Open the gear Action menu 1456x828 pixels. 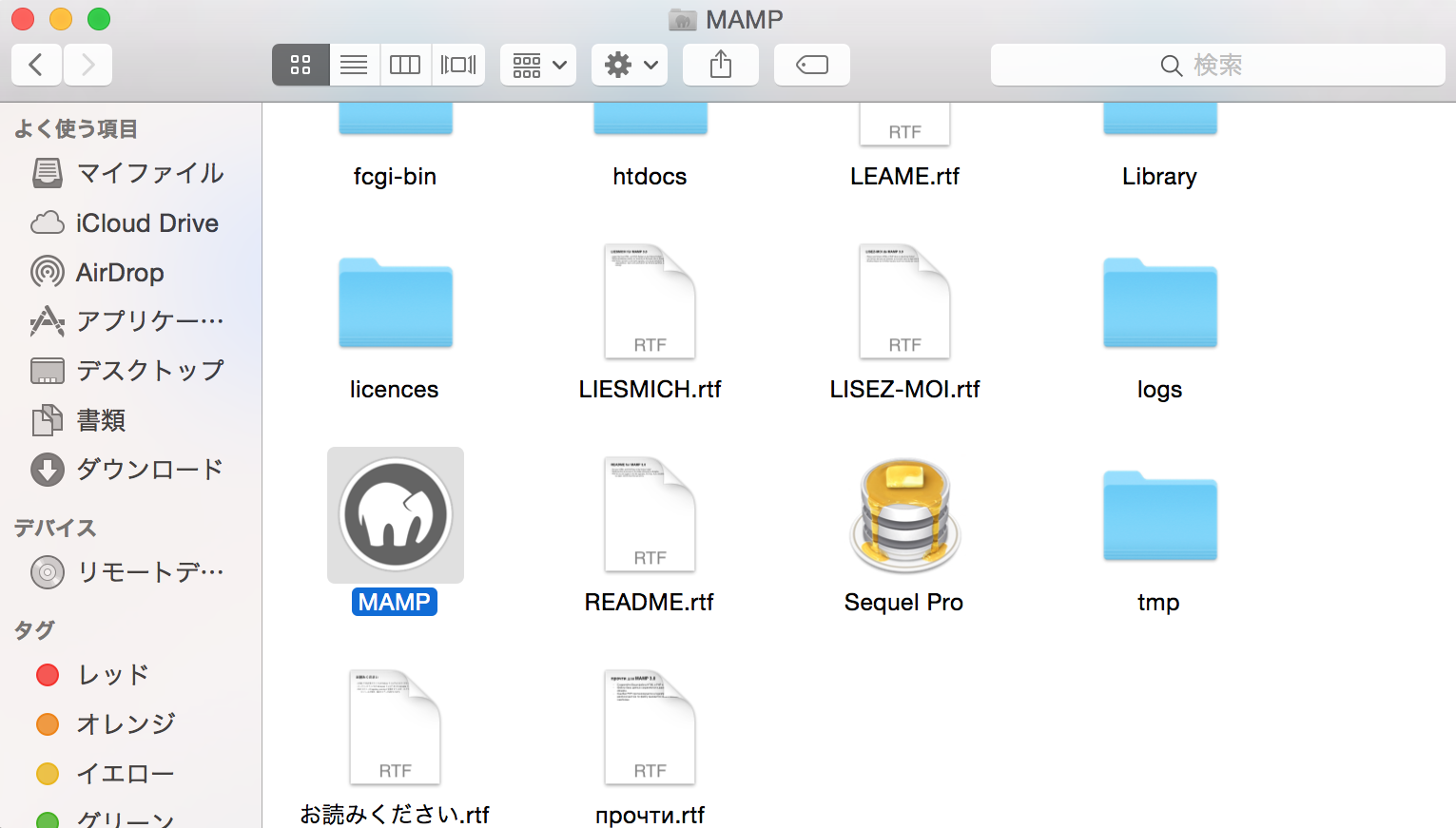[x=630, y=65]
